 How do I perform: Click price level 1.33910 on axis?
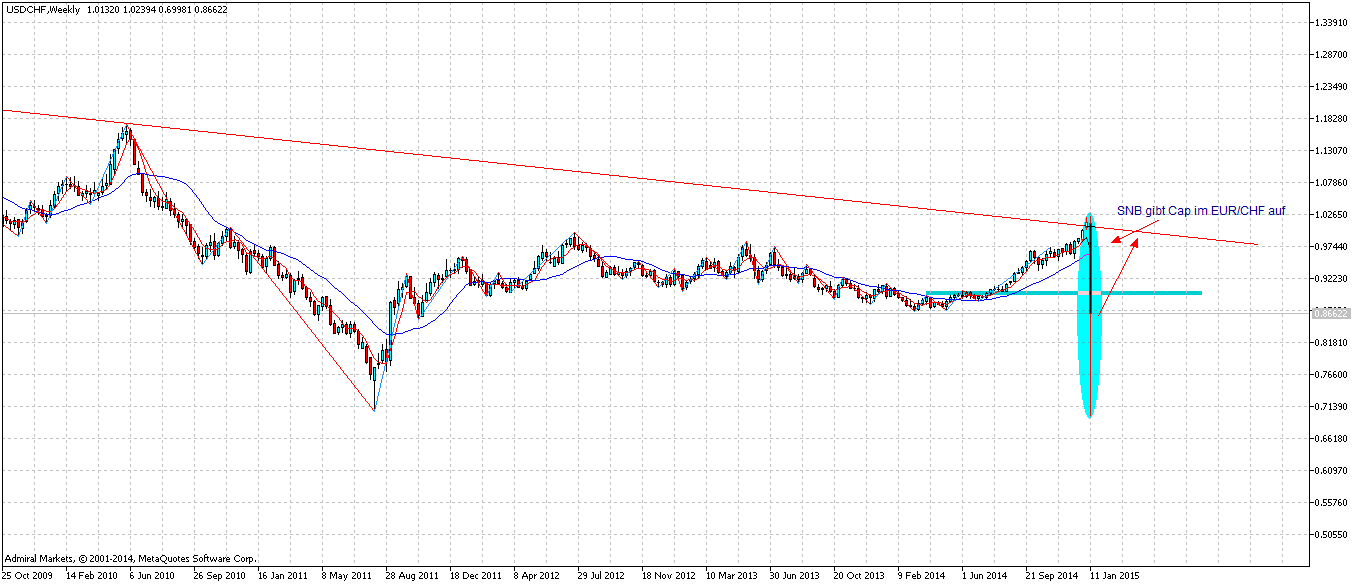pyautogui.click(x=1329, y=22)
